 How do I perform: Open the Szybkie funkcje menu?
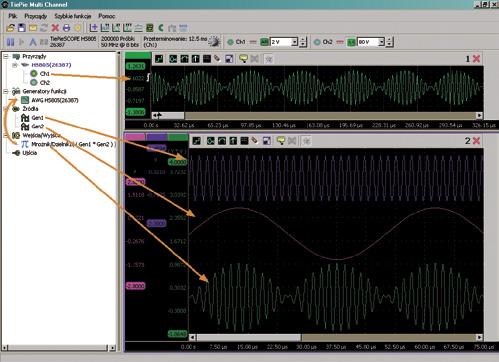click(73, 16)
